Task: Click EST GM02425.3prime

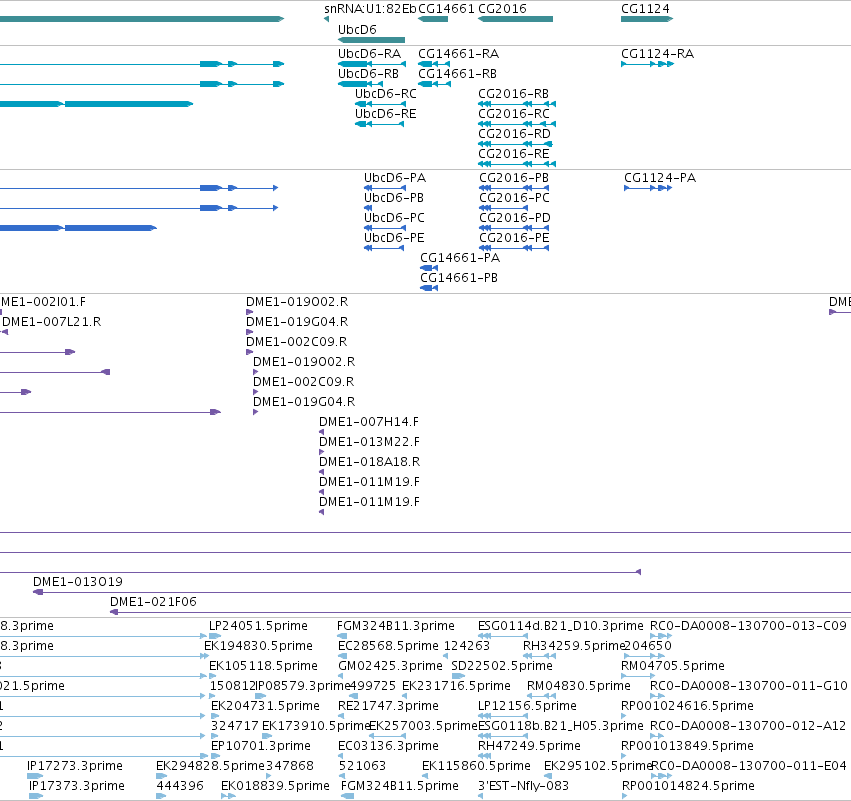Action: point(341,676)
